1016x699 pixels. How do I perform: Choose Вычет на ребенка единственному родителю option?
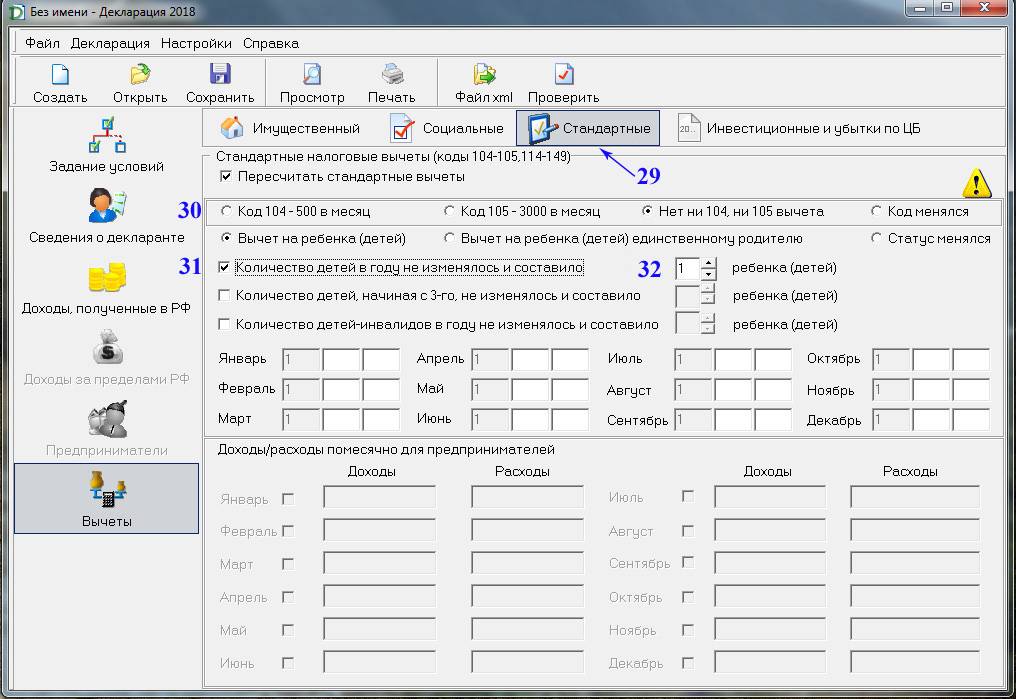(450, 239)
